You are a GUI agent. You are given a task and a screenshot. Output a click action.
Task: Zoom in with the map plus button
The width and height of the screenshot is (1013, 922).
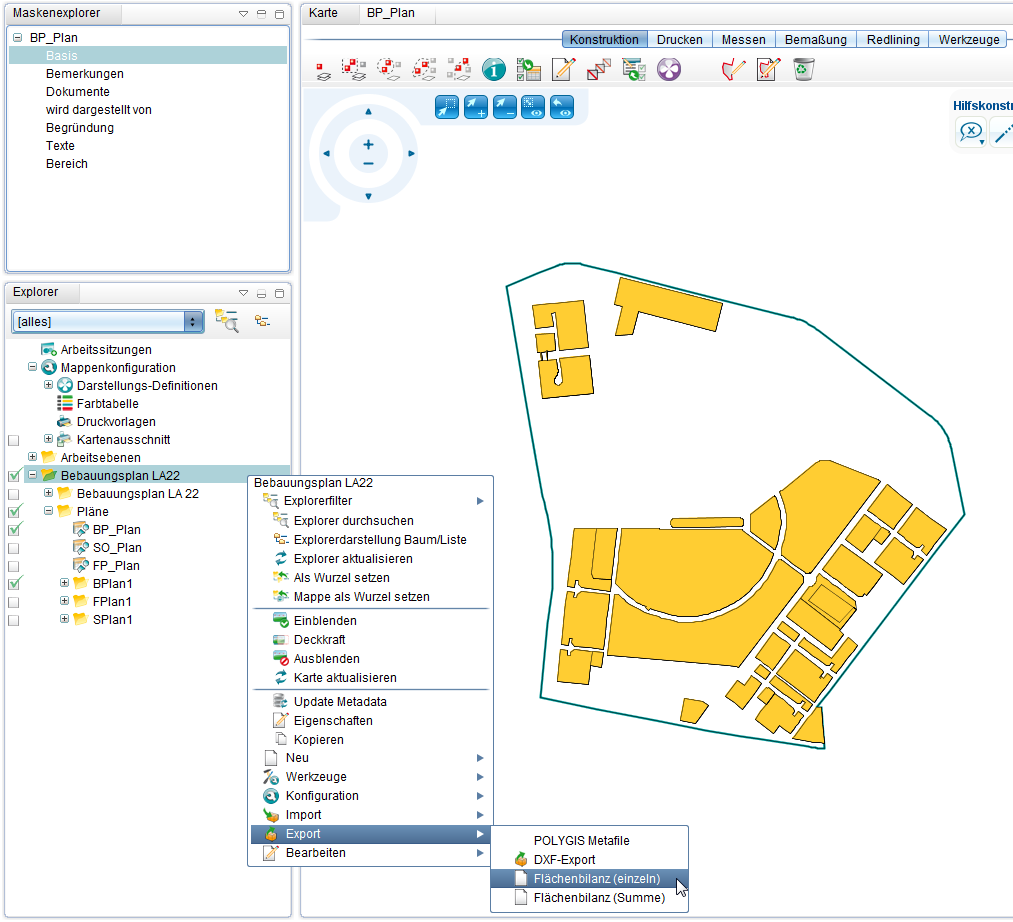click(x=368, y=145)
